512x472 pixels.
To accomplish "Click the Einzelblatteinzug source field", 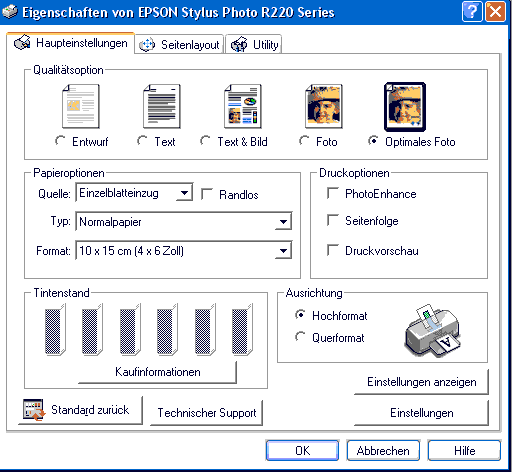I will coord(134,193).
